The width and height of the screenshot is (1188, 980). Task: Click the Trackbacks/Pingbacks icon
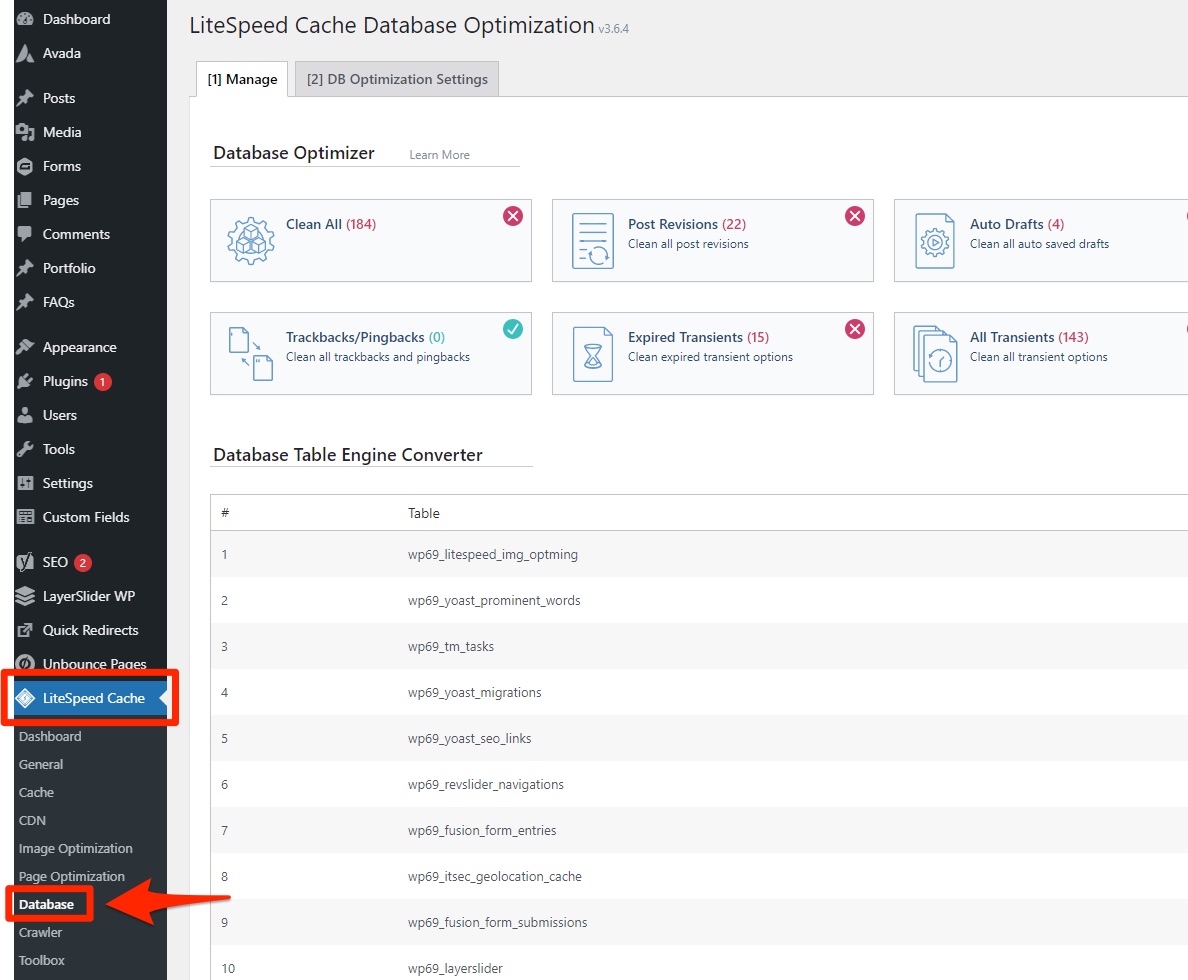[x=250, y=353]
